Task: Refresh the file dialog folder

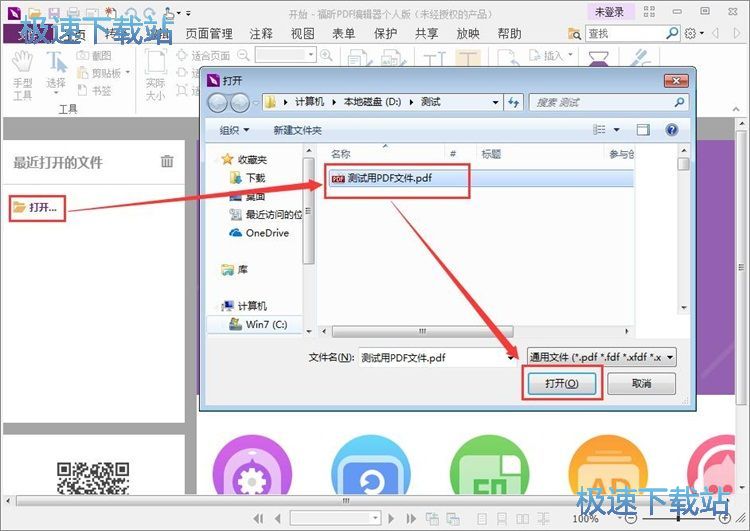Action: 513,102
